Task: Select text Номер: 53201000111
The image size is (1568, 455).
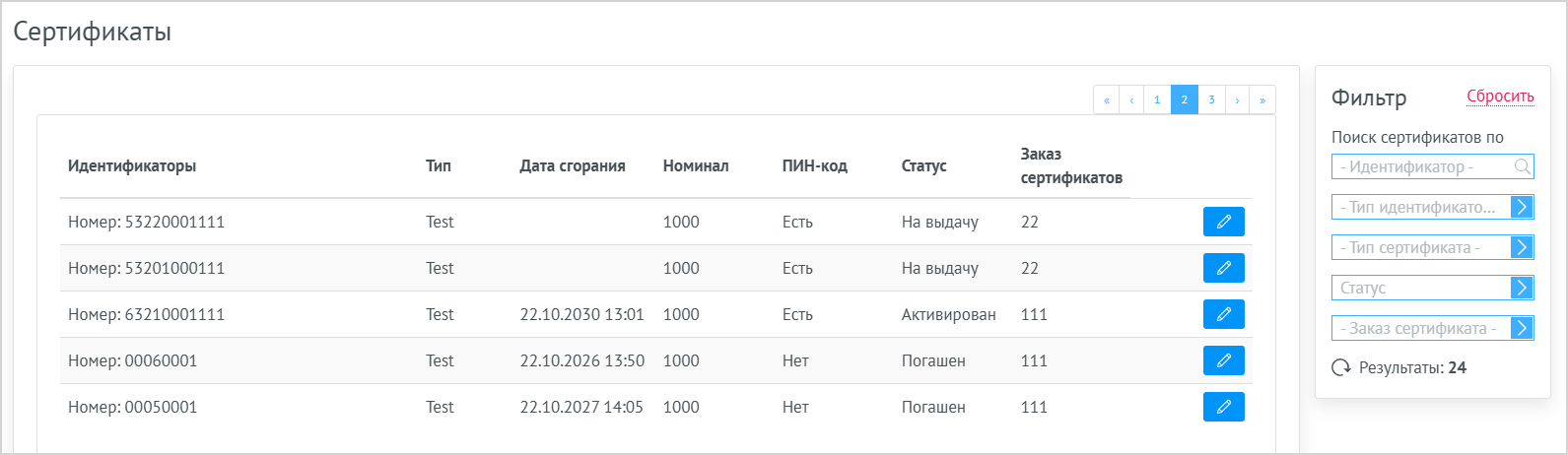Action: pyautogui.click(x=146, y=268)
